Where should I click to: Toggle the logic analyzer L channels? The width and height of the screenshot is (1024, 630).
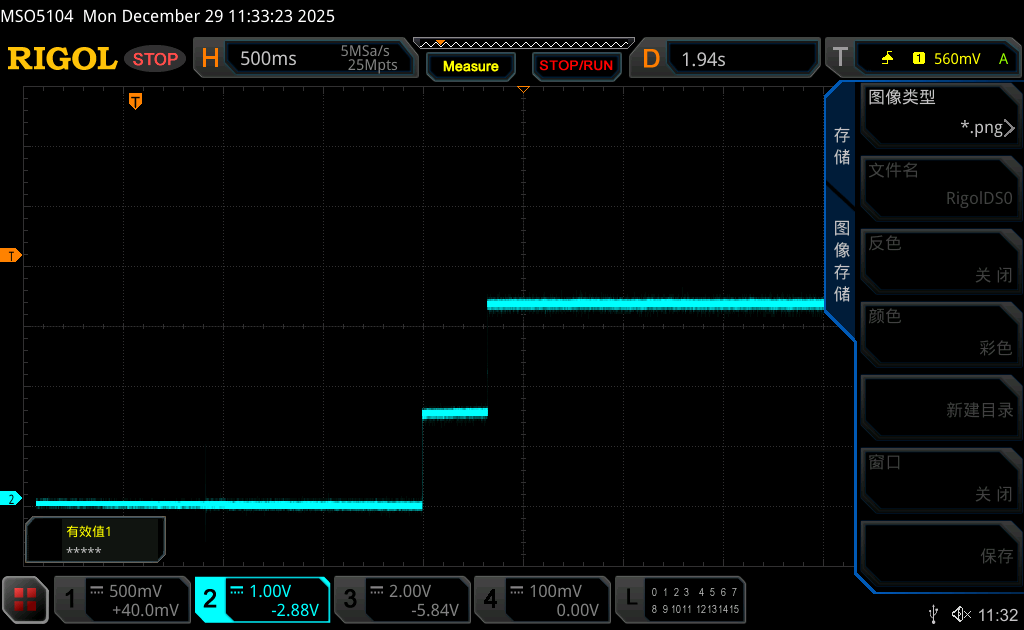[x=680, y=600]
